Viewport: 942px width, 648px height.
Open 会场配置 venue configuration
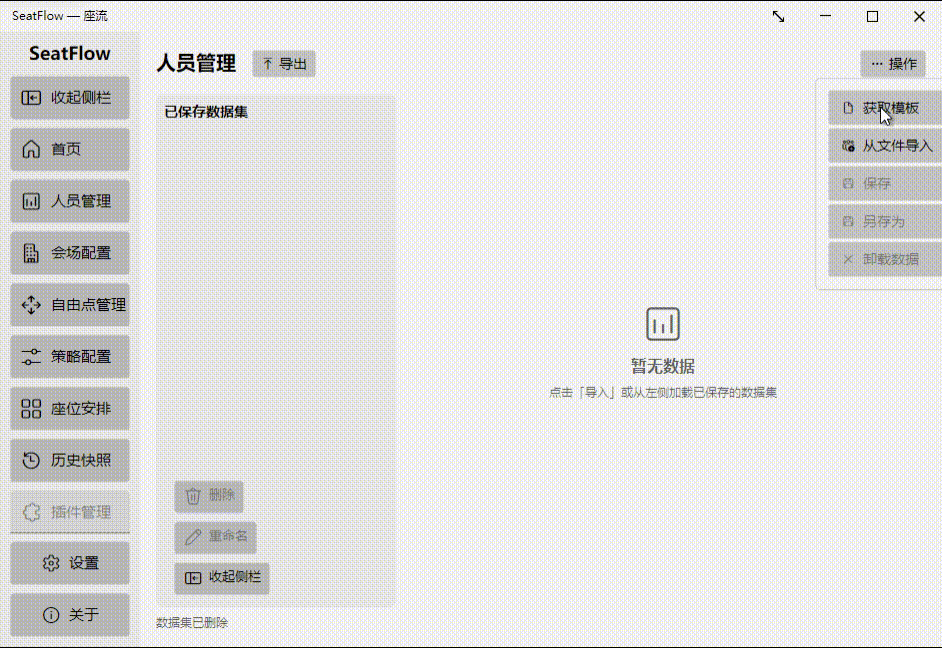pyautogui.click(x=70, y=253)
